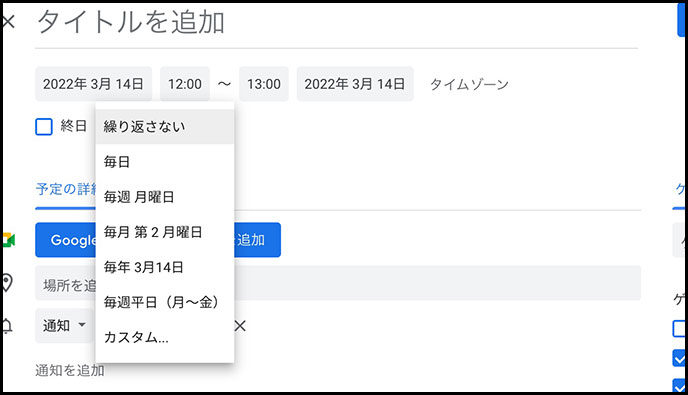Screen dimensions: 688x395
Task: Select 繰り返さない from the repeat menu
Action: [165, 127]
